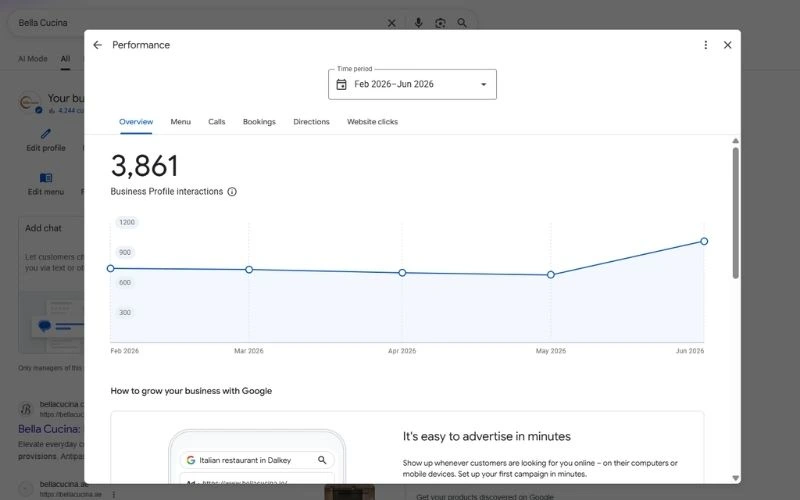This screenshot has width=800, height=500.
Task: Open the Directions tab
Action: (311, 121)
